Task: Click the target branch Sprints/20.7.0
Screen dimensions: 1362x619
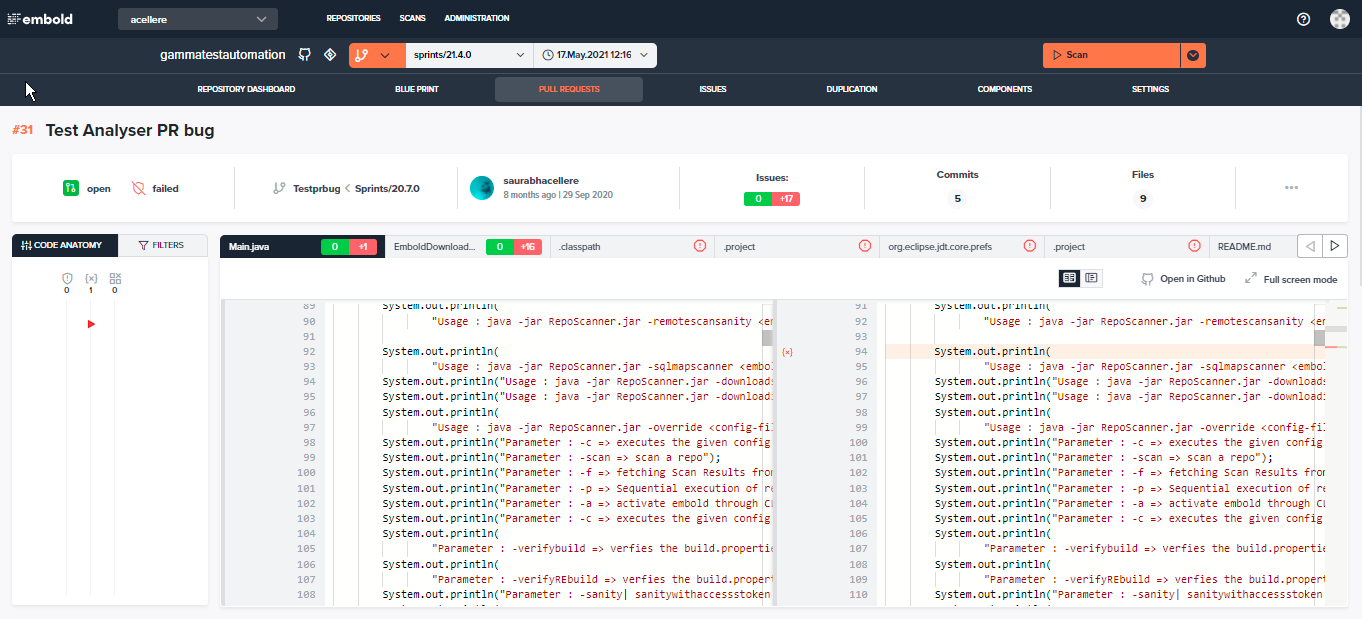Action: (388, 188)
